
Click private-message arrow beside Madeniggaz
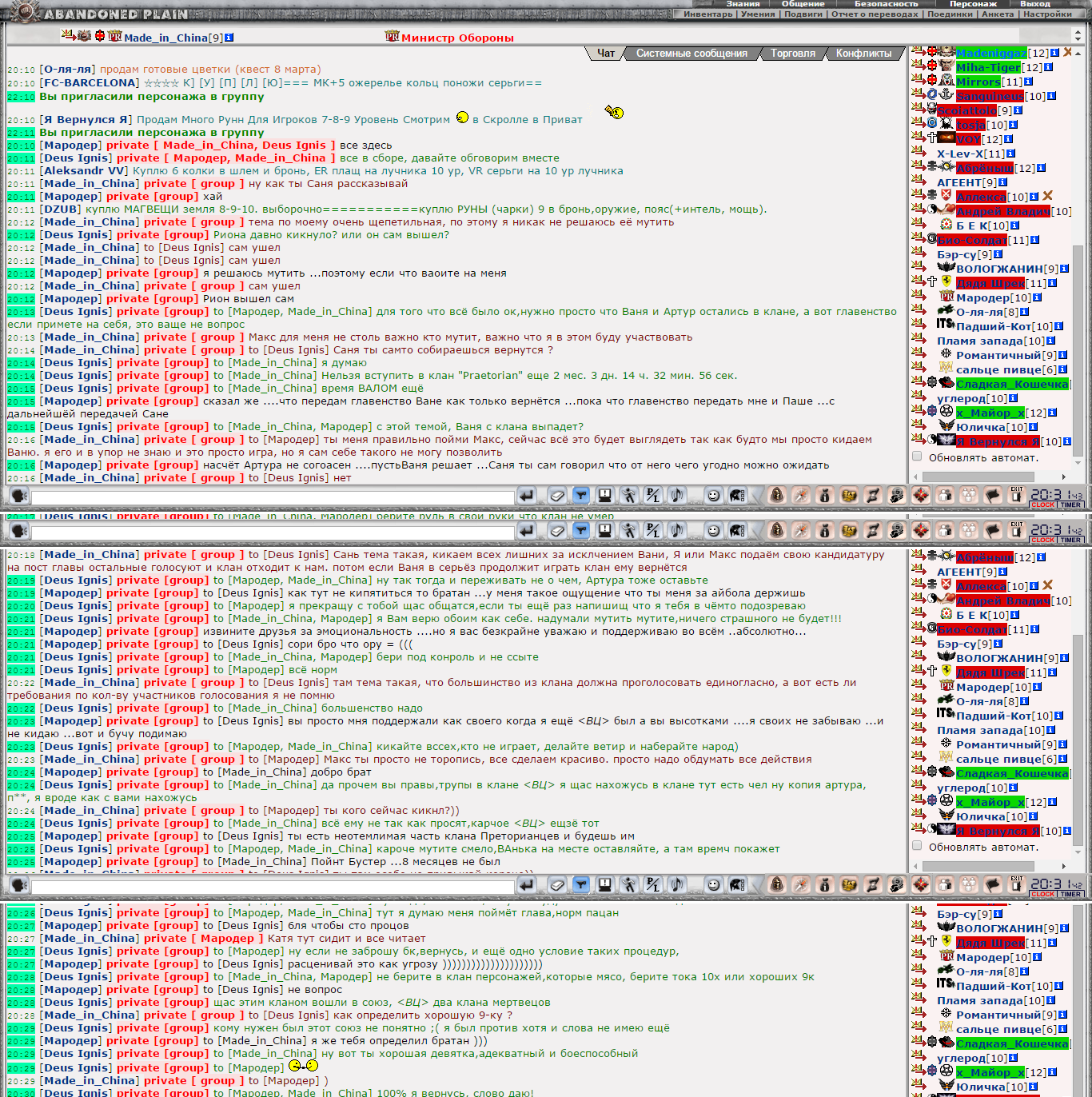(918, 52)
